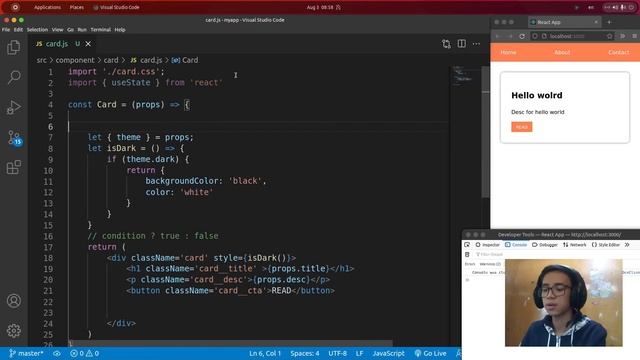Click the Card symbol breadcrumb

(x=185, y=60)
